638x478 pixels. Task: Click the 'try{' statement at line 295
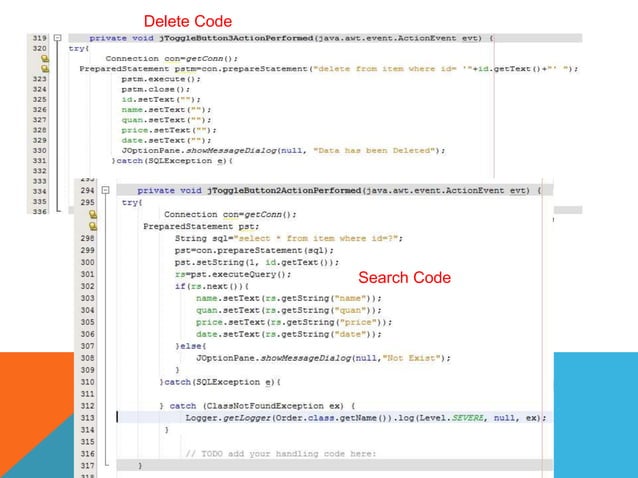[x=132, y=202]
